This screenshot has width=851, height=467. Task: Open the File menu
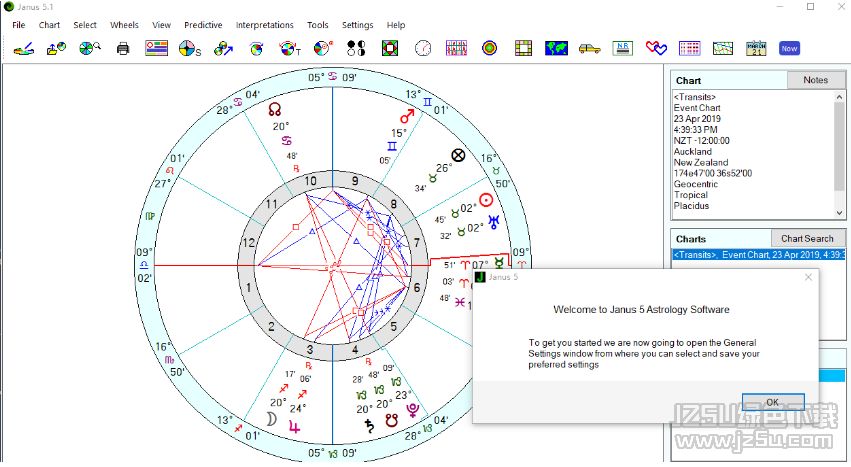[18, 25]
